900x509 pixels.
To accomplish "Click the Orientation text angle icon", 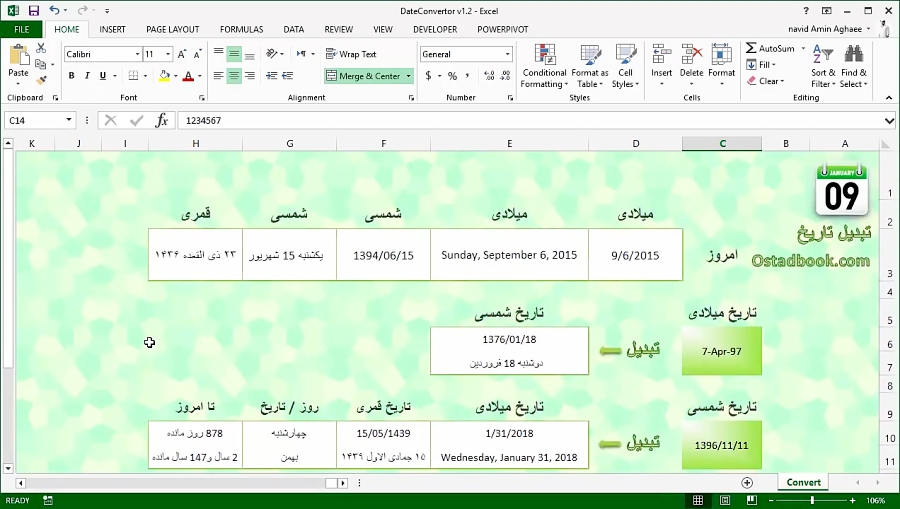I will point(272,53).
